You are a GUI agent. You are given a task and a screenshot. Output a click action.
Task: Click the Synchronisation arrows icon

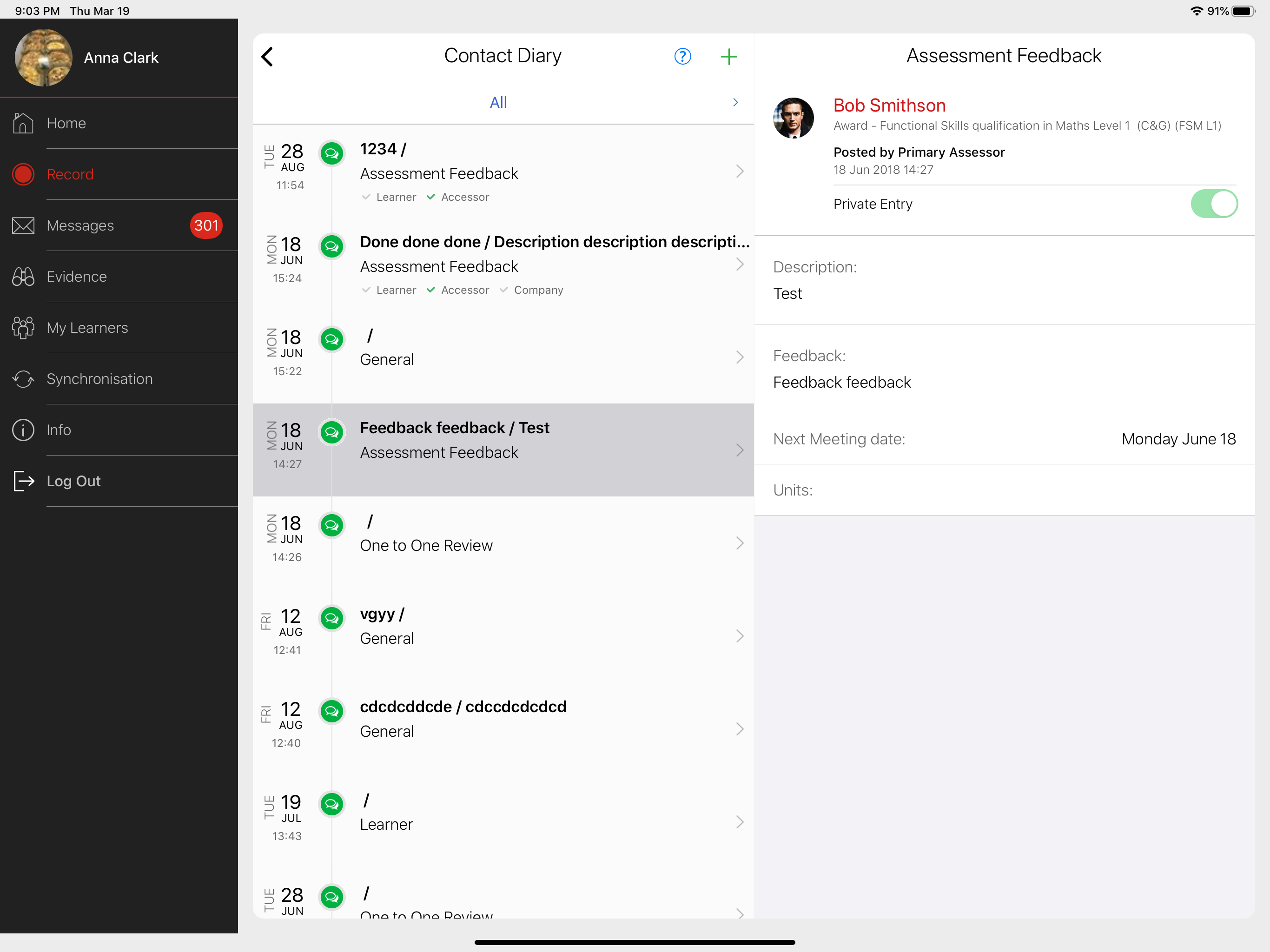(23, 379)
